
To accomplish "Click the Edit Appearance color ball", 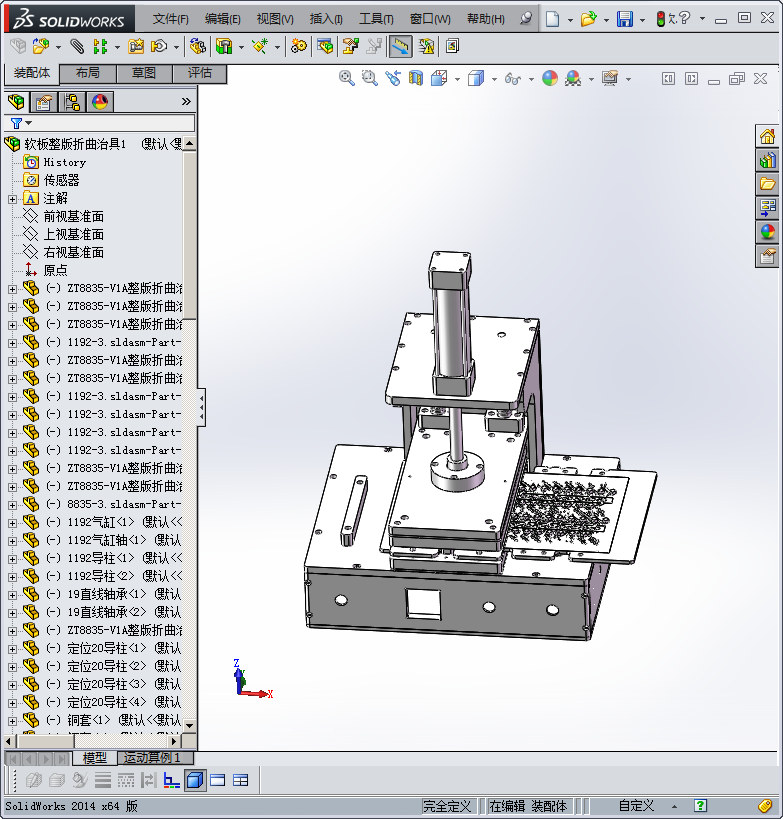I will coord(550,78).
